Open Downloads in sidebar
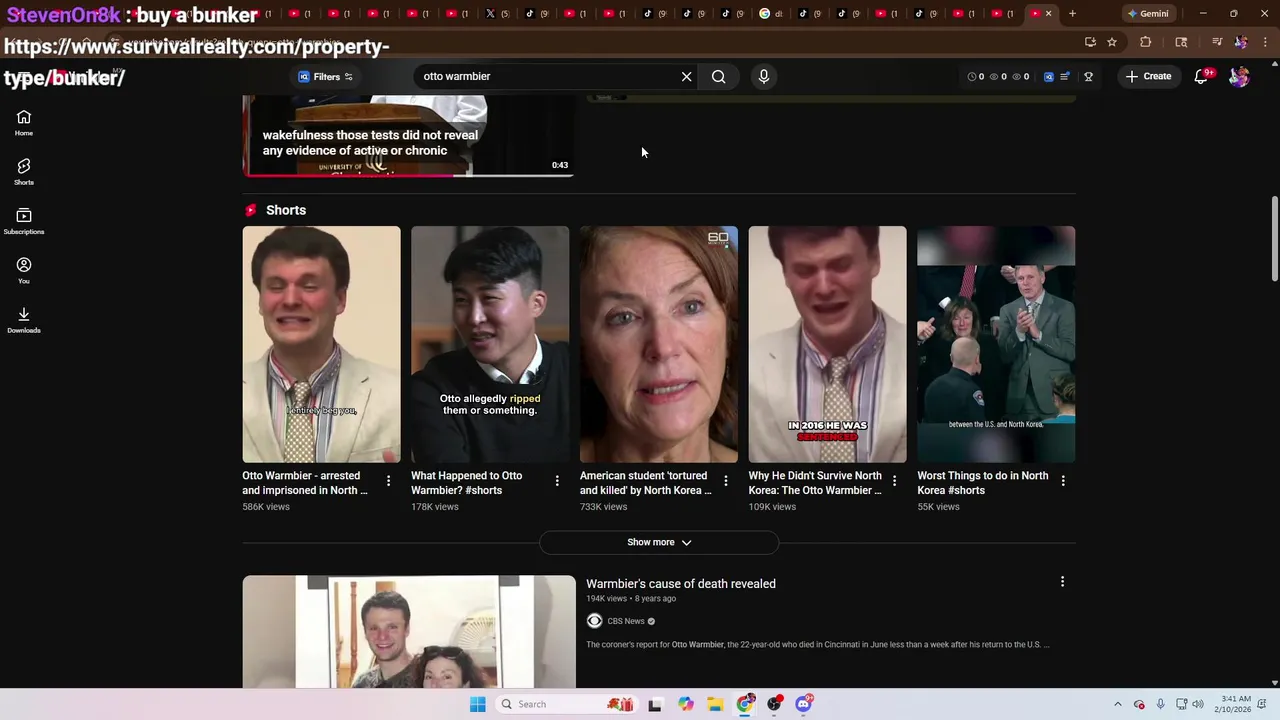 (x=24, y=320)
